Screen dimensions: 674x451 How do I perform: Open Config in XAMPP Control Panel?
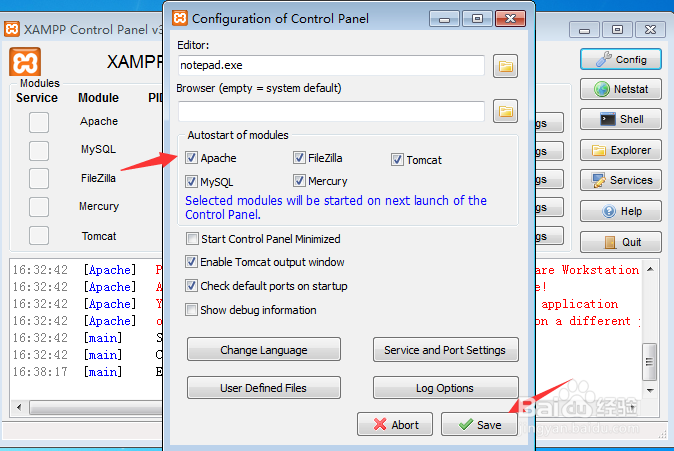620,59
